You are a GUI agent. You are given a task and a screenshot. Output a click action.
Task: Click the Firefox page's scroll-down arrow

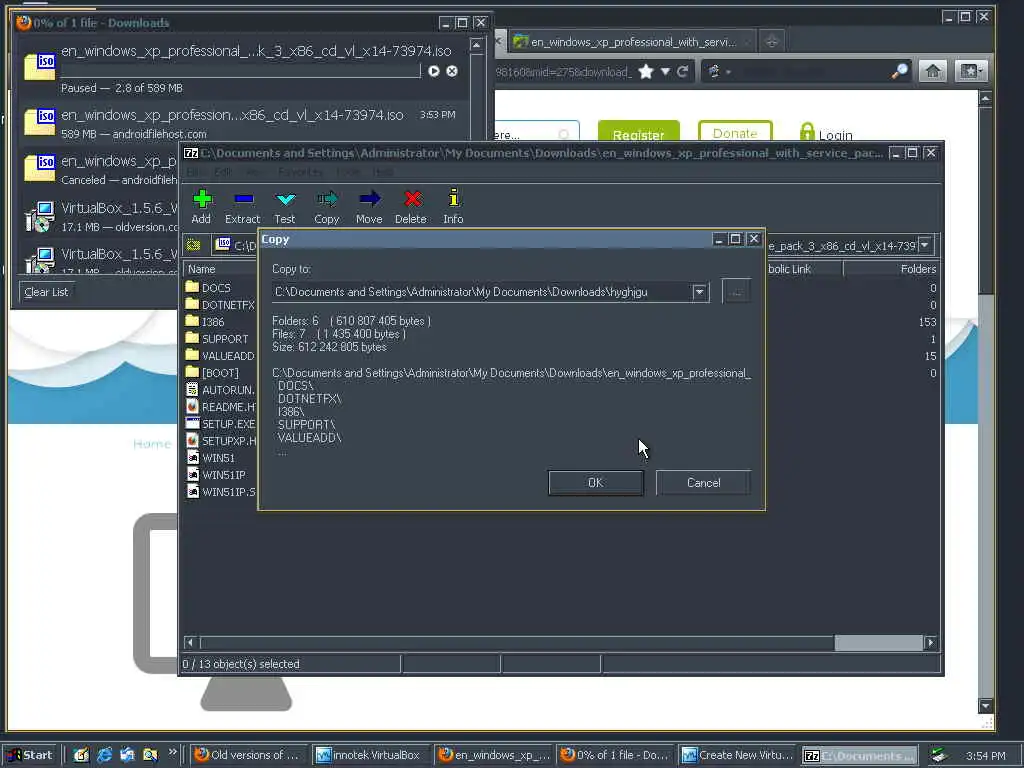click(985, 705)
